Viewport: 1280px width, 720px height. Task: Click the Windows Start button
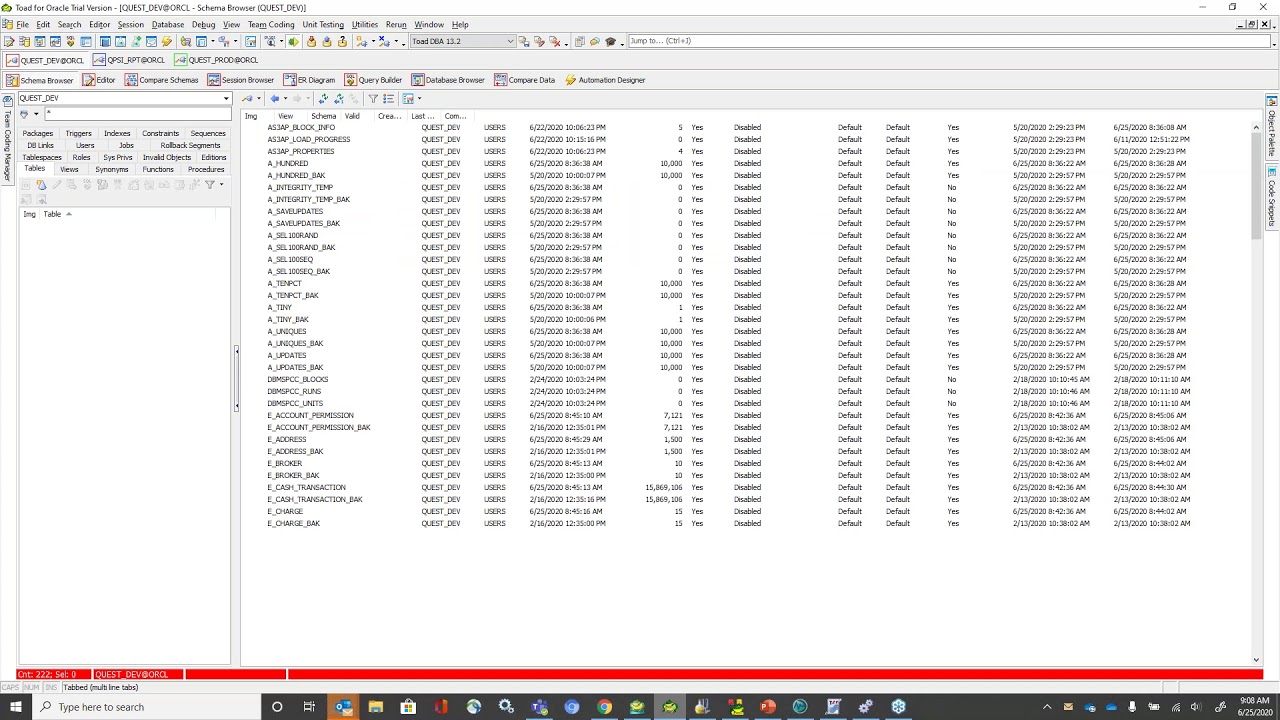[16, 707]
